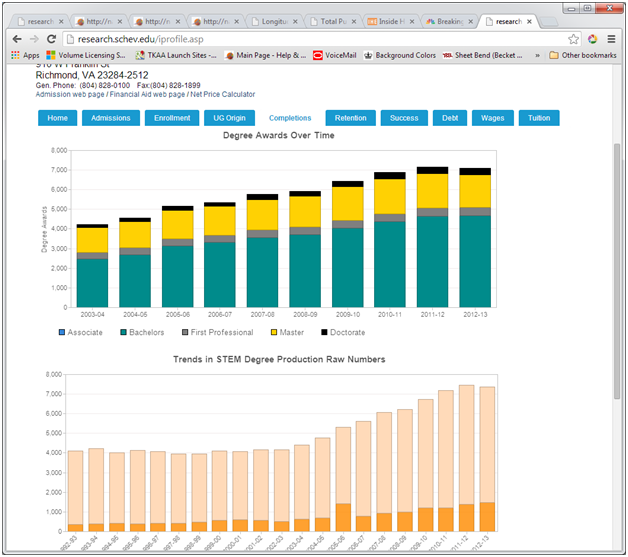Viewport: 628px width, 557px height.
Task: Switch to the Inside H browser tab
Action: tap(390, 20)
